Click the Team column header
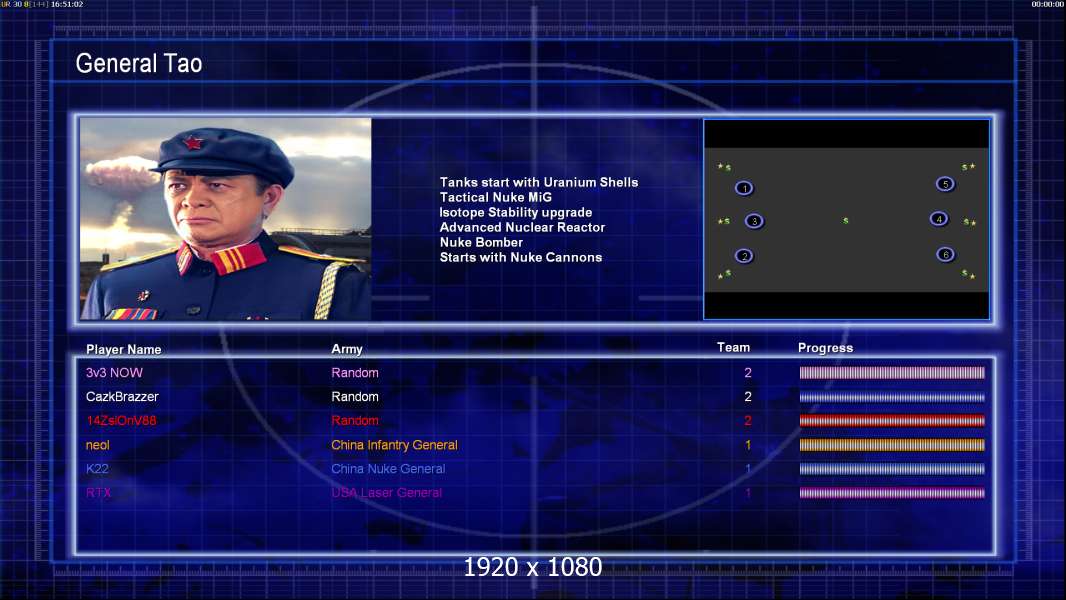Screen dimensions: 1066x600 click(x=734, y=347)
